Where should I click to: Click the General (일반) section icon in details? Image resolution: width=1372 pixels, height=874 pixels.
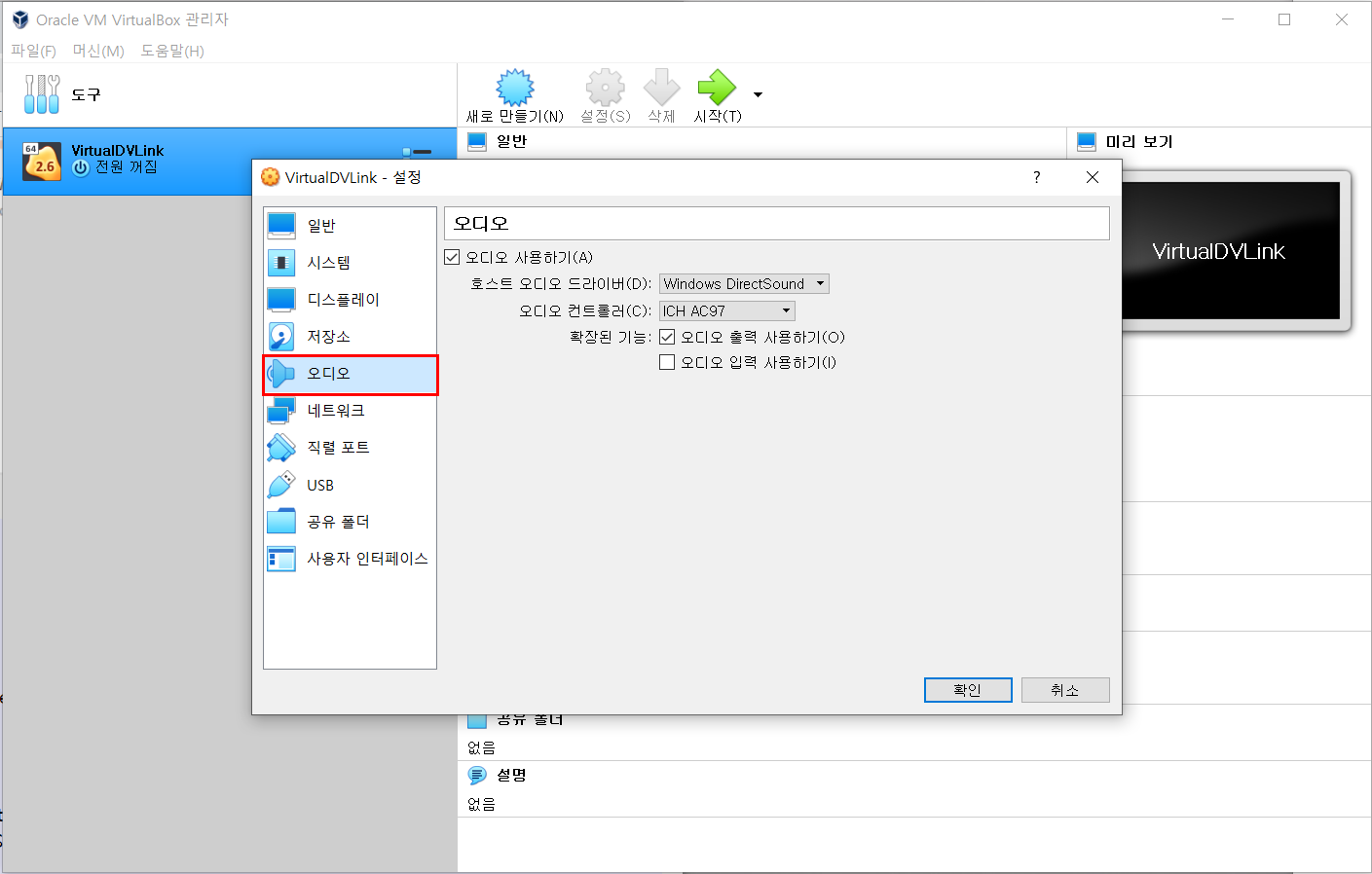tap(477, 142)
